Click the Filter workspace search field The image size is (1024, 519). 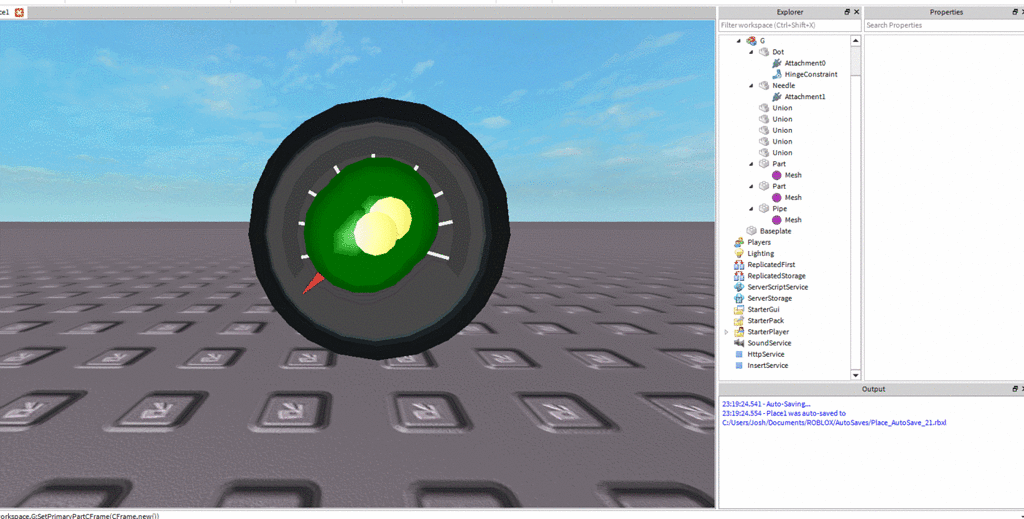[790, 25]
